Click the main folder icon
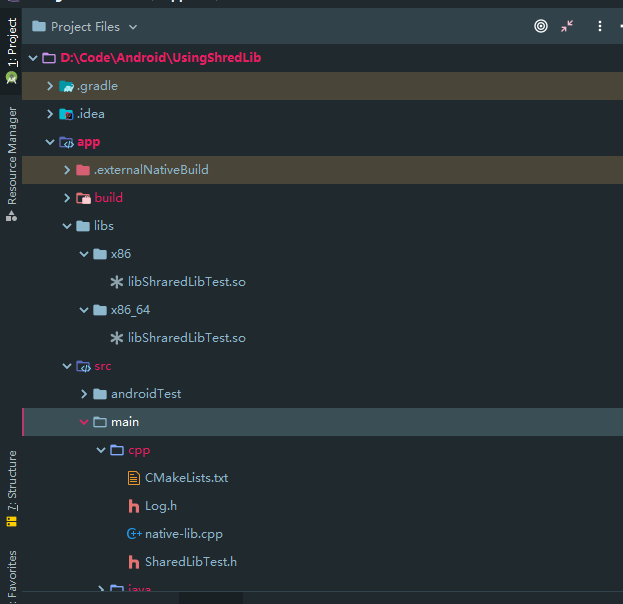 [100, 422]
